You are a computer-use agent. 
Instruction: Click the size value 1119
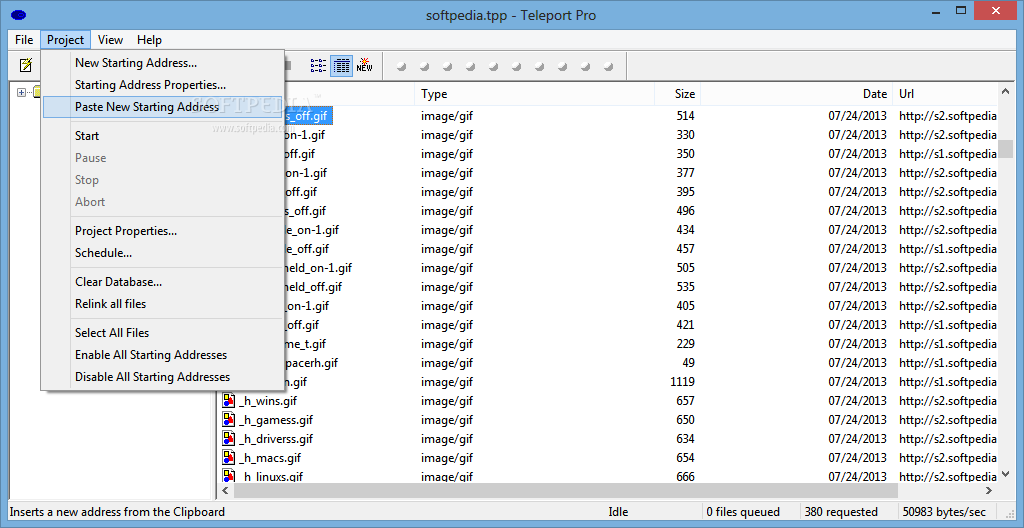682,382
